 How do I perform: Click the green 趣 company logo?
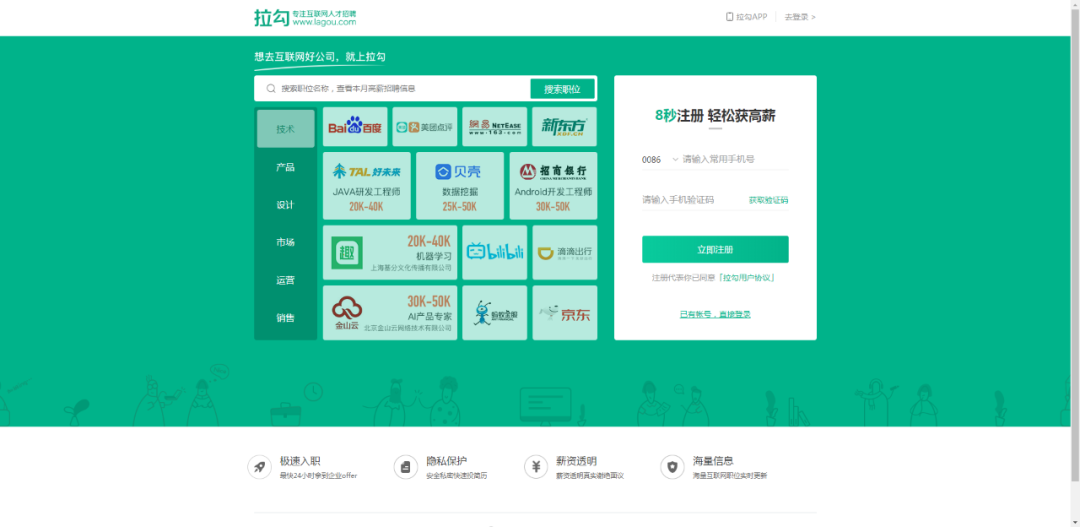(346, 253)
